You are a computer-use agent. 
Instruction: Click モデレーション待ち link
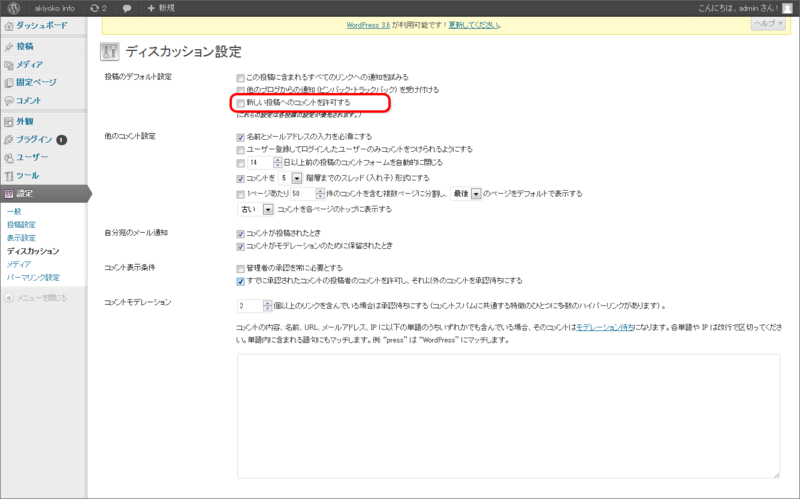pos(606,328)
